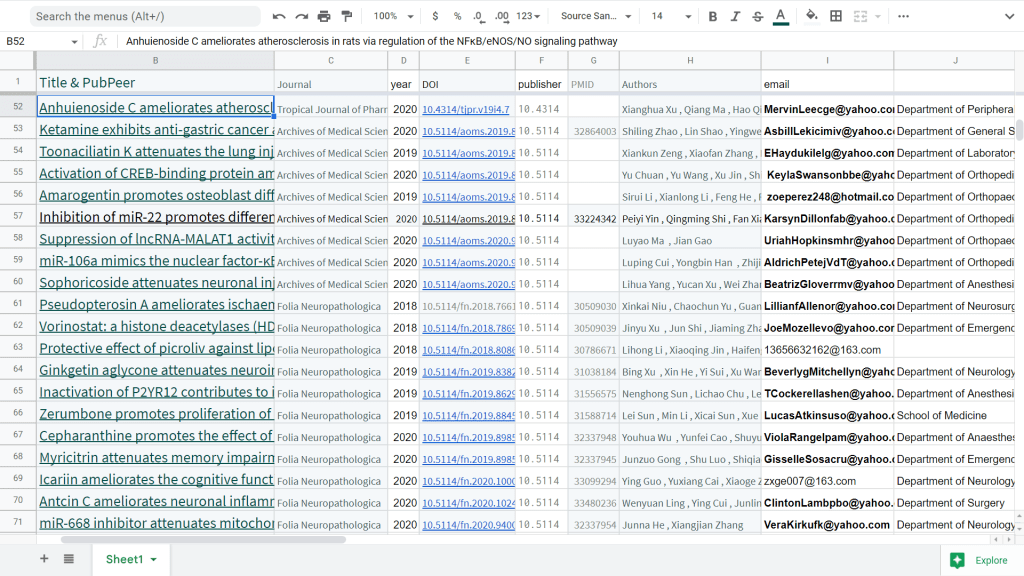1024x576 pixels.
Task: Toggle strikethrough formatting
Action: (x=757, y=16)
